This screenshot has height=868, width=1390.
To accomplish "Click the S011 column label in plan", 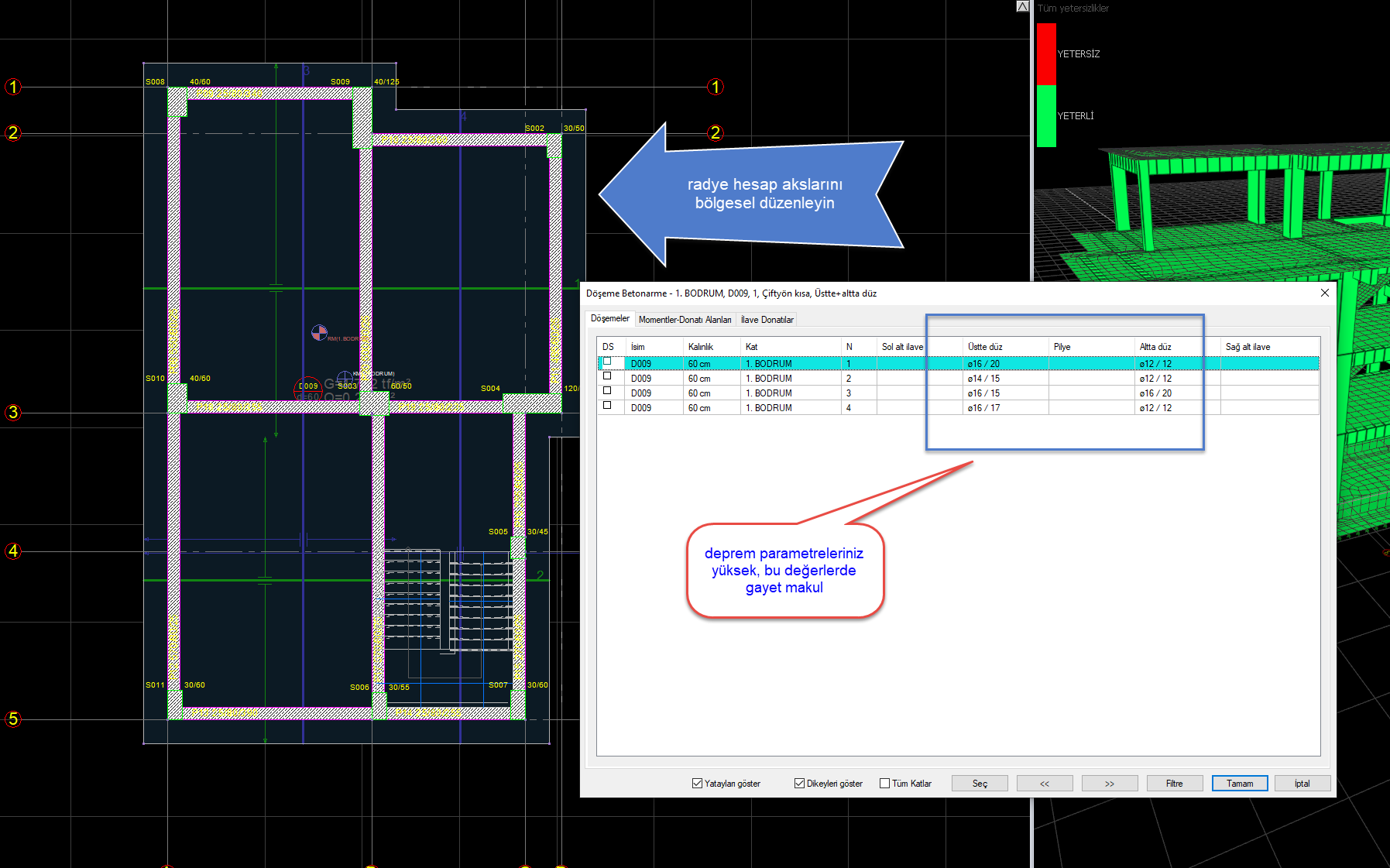I will [x=155, y=684].
